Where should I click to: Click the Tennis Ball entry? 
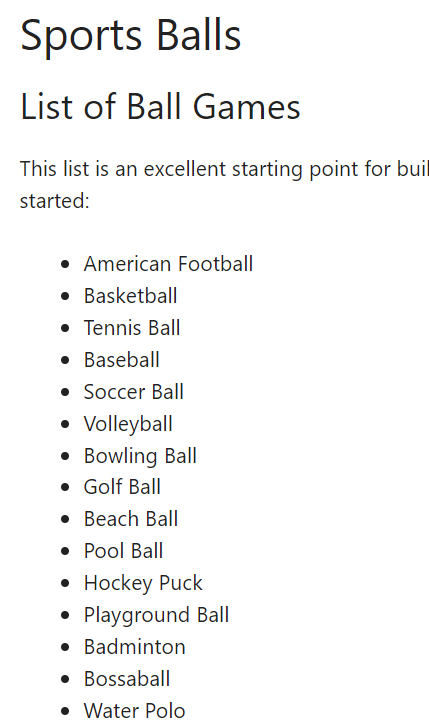tap(132, 328)
